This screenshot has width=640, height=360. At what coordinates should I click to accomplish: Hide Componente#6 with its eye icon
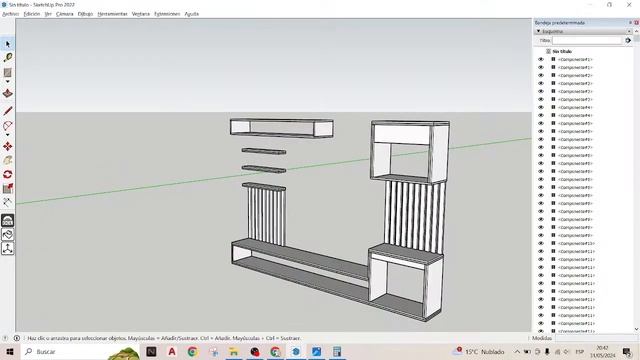click(x=541, y=140)
